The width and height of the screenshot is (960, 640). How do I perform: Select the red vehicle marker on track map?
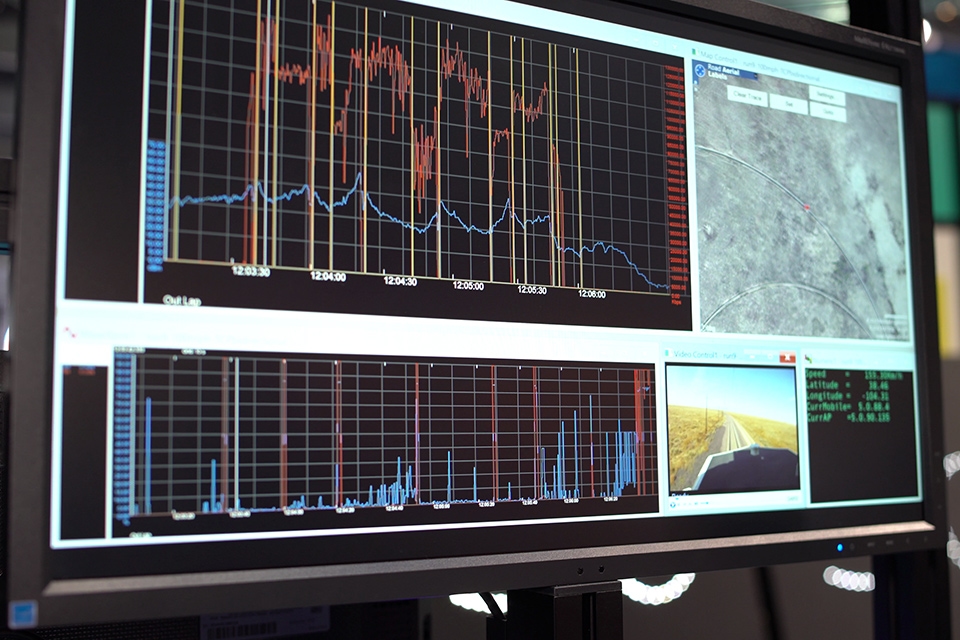tap(808, 208)
